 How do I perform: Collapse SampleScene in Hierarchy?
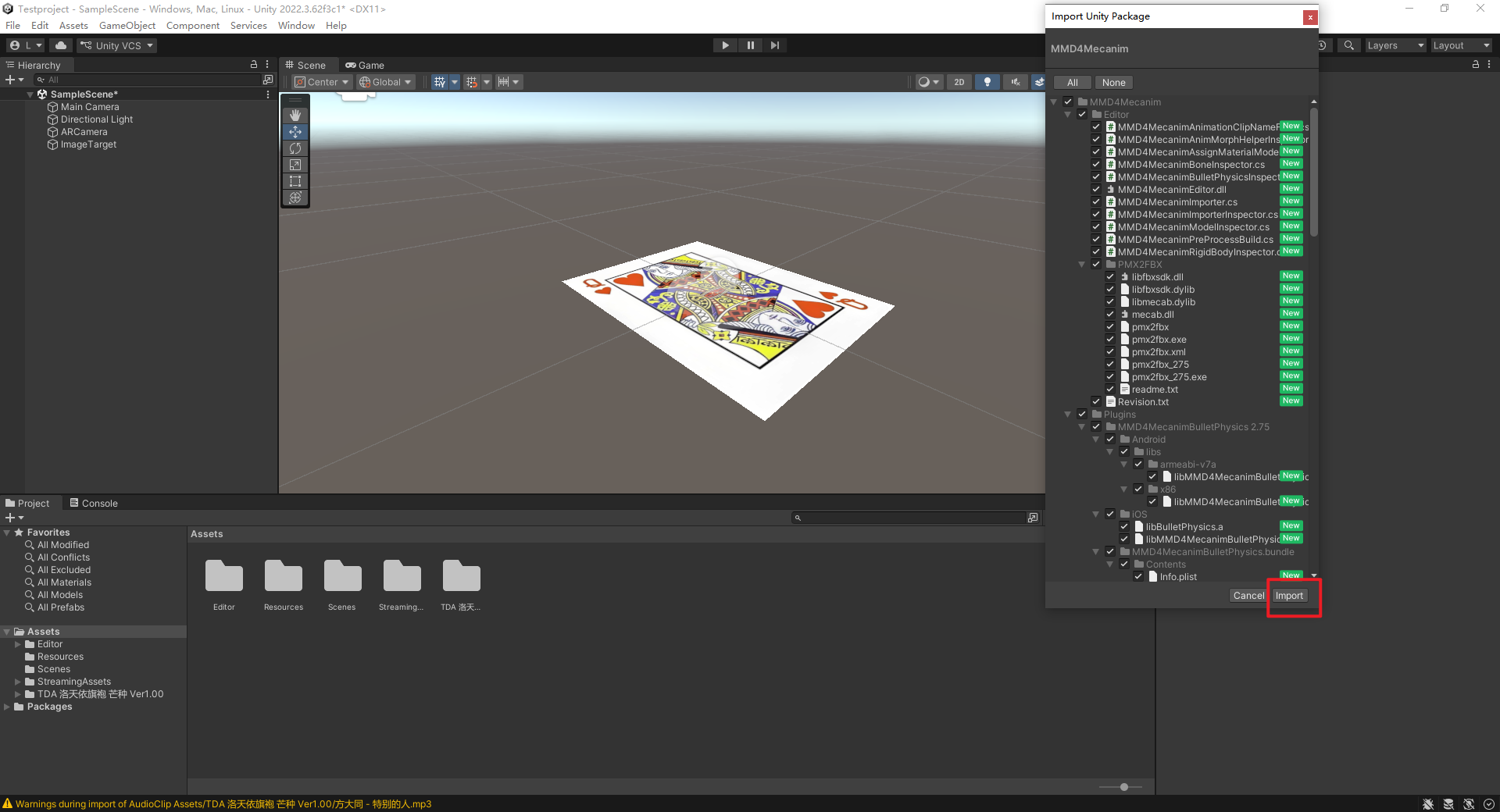tap(30, 94)
